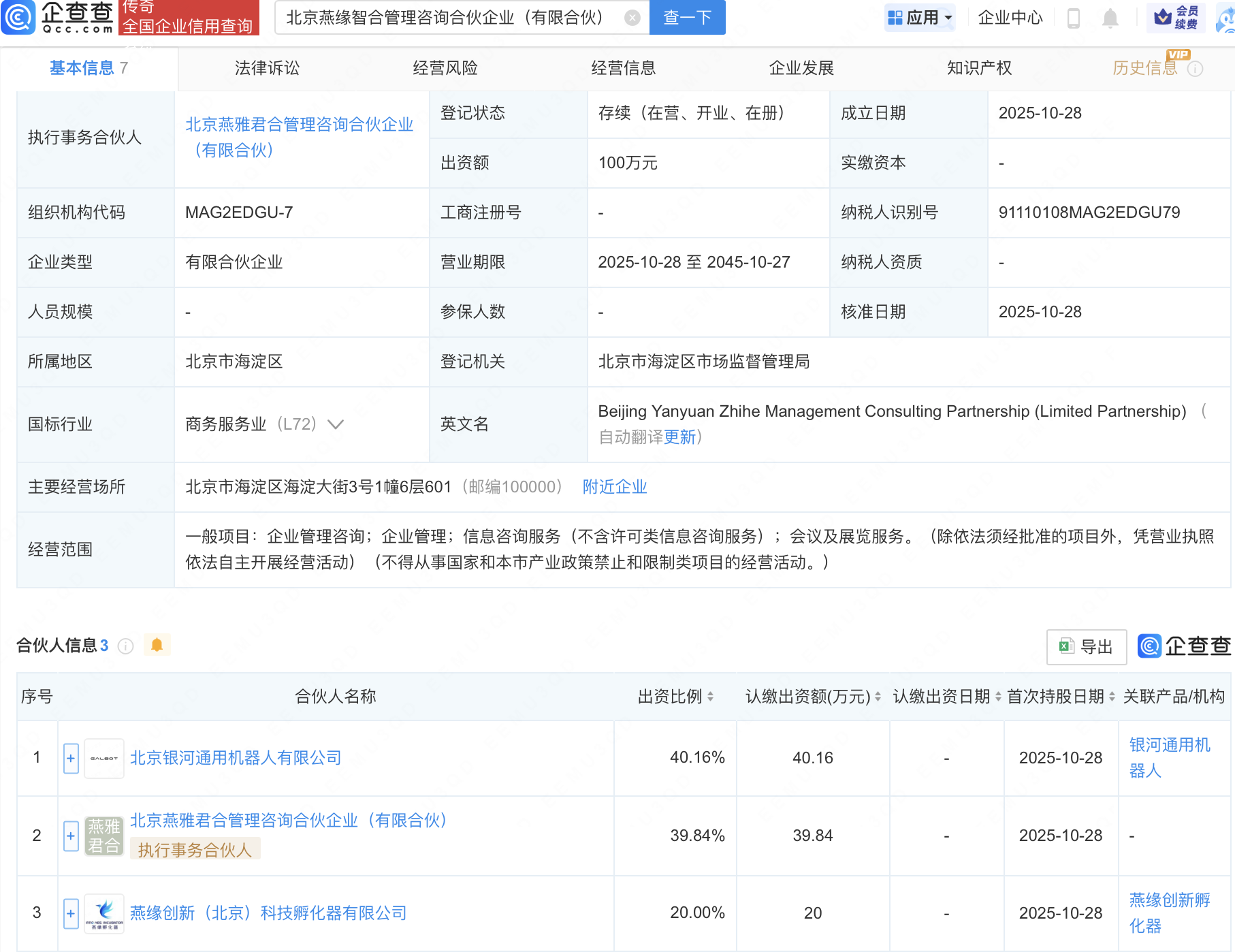1235x952 pixels.
Task: Click the subscribe bell beside 合伙人信息
Action: (x=157, y=644)
